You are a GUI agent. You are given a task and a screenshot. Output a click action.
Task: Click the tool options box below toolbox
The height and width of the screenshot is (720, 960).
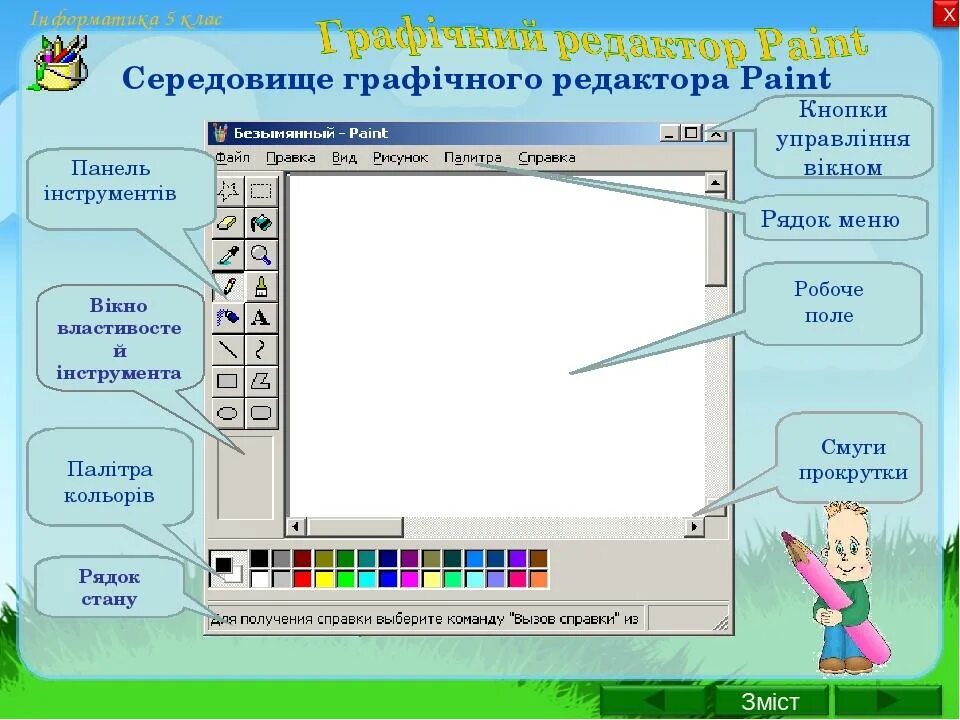point(245,478)
